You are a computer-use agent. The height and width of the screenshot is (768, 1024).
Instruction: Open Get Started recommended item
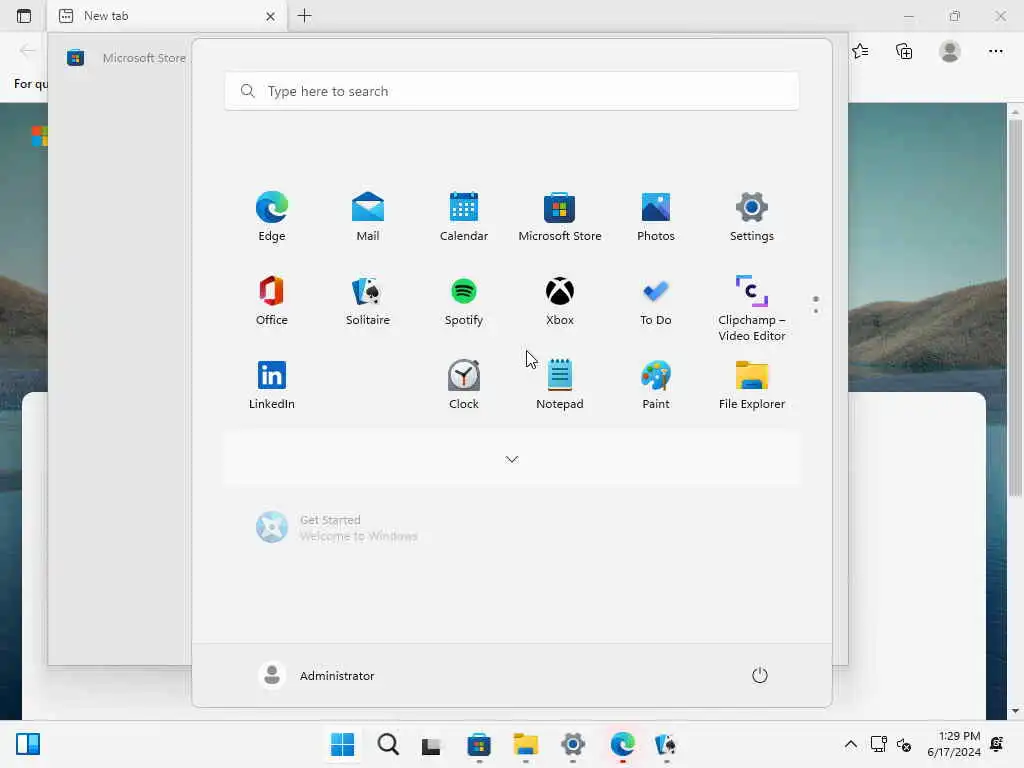(336, 528)
